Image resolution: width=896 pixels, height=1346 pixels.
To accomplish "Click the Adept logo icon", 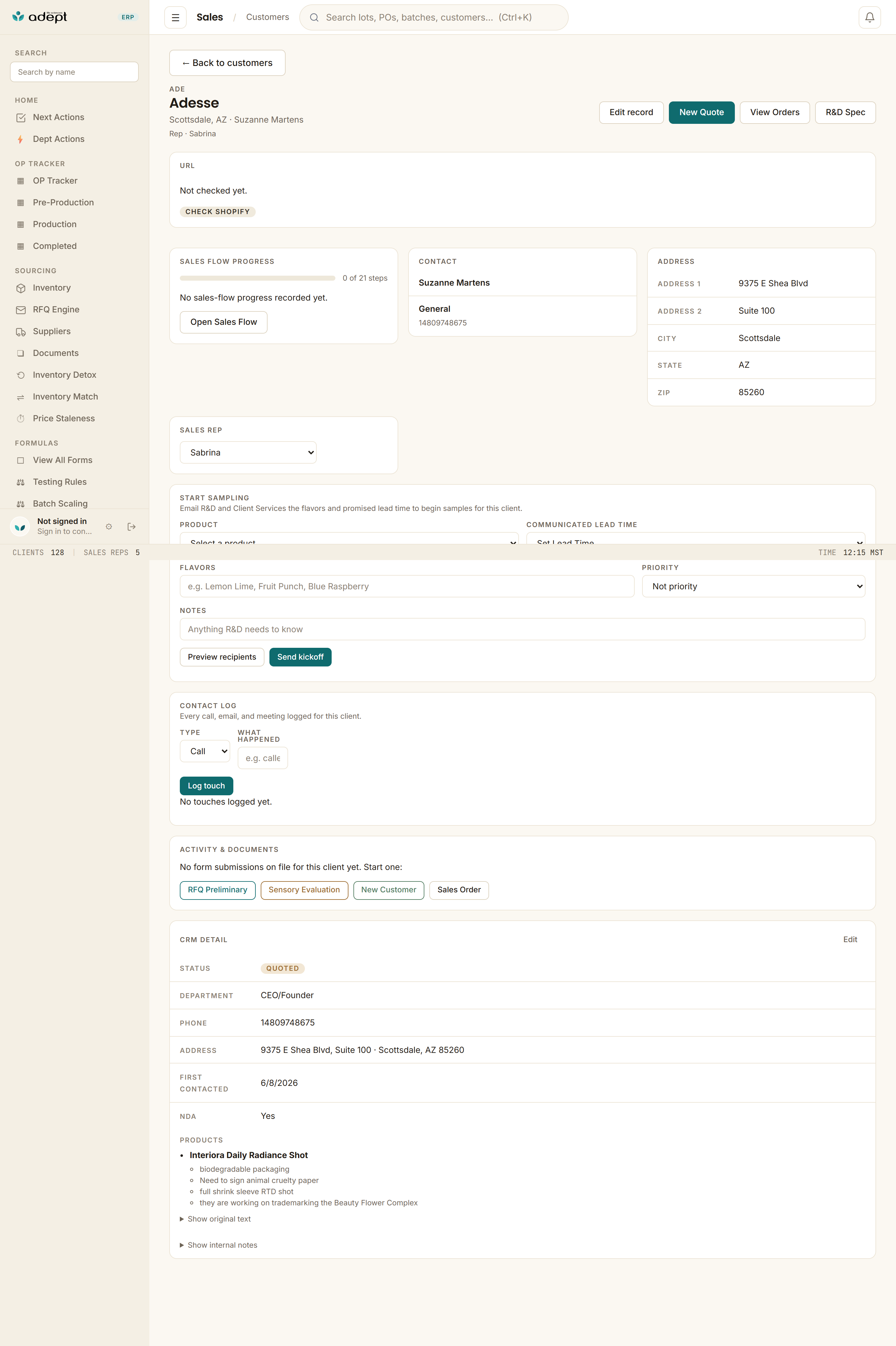I will click(x=18, y=16).
